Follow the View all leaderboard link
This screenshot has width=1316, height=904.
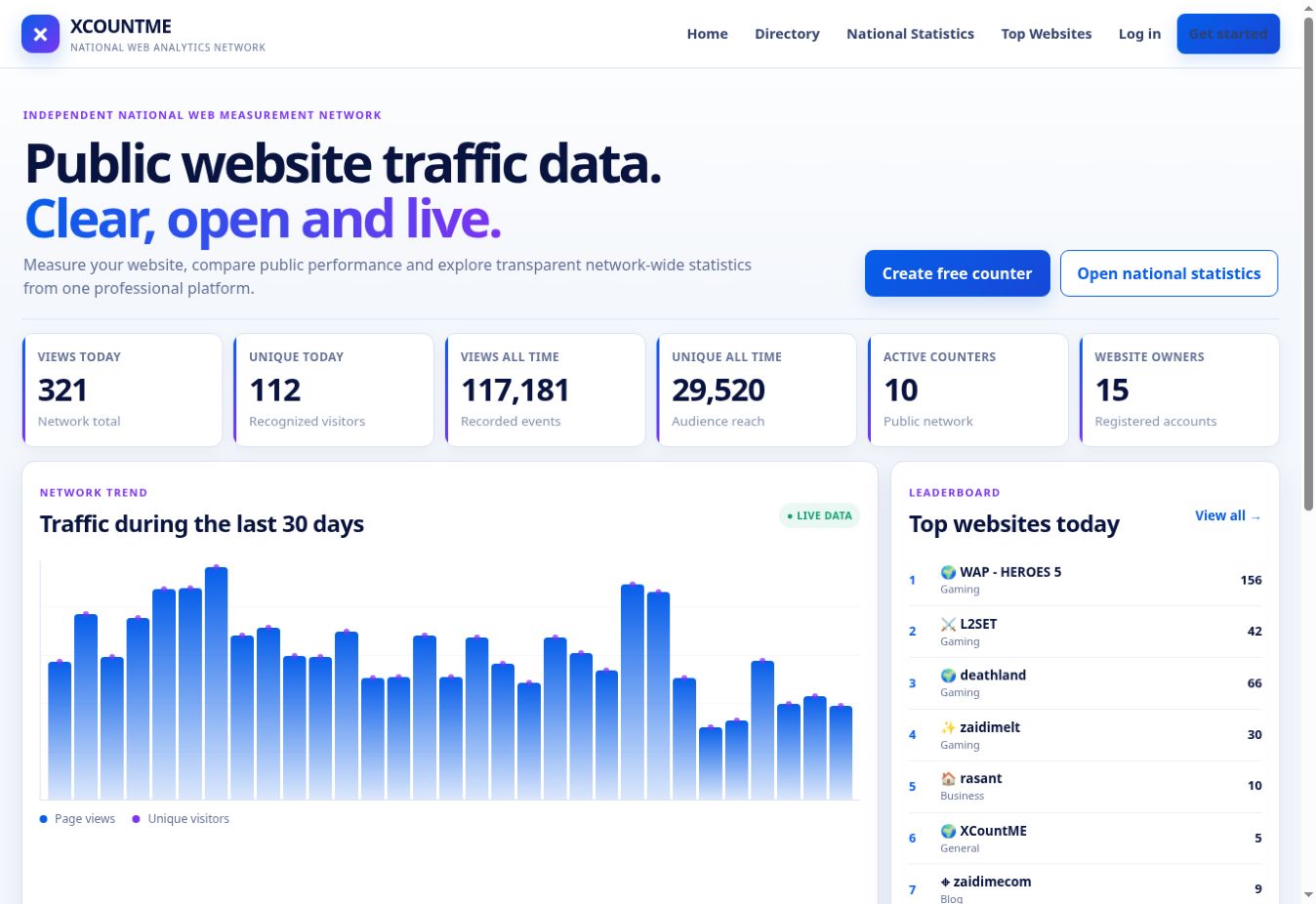1227,515
